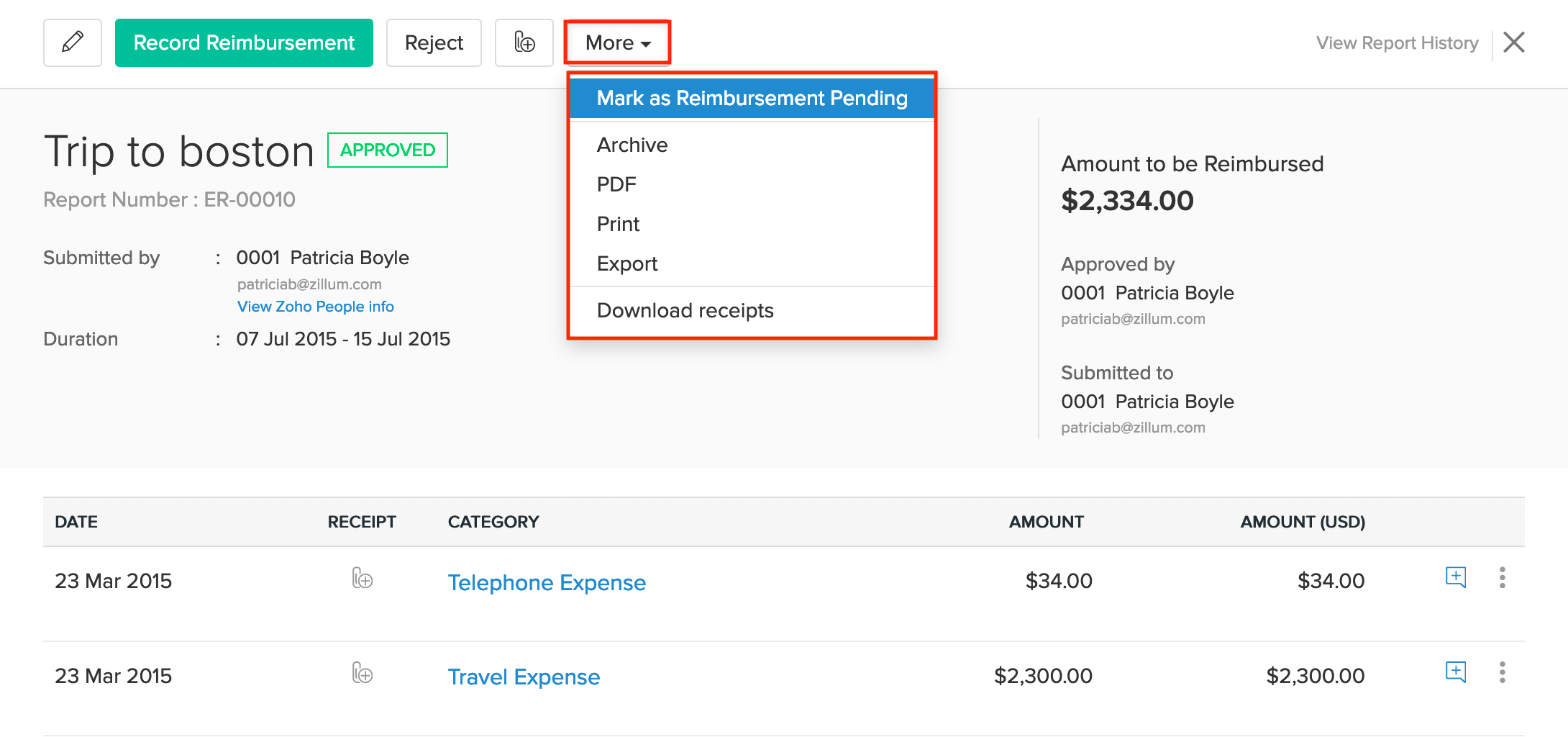Open View Report History
1568x737 pixels.
1396,42
